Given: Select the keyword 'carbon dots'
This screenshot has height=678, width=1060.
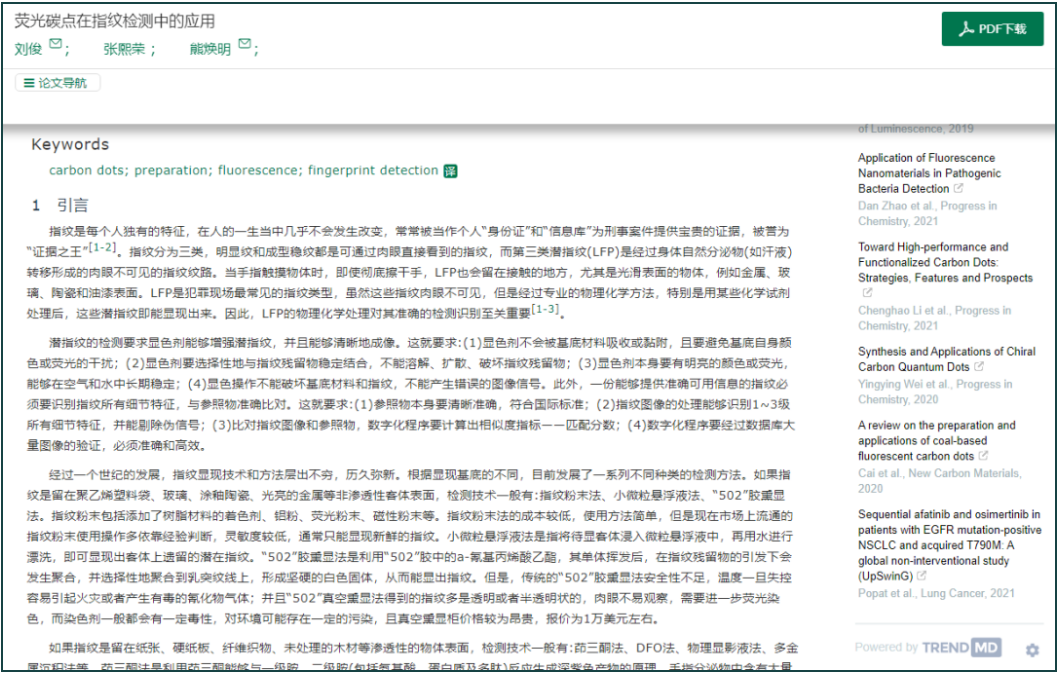Looking at the screenshot, I should pyautogui.click(x=88, y=171).
